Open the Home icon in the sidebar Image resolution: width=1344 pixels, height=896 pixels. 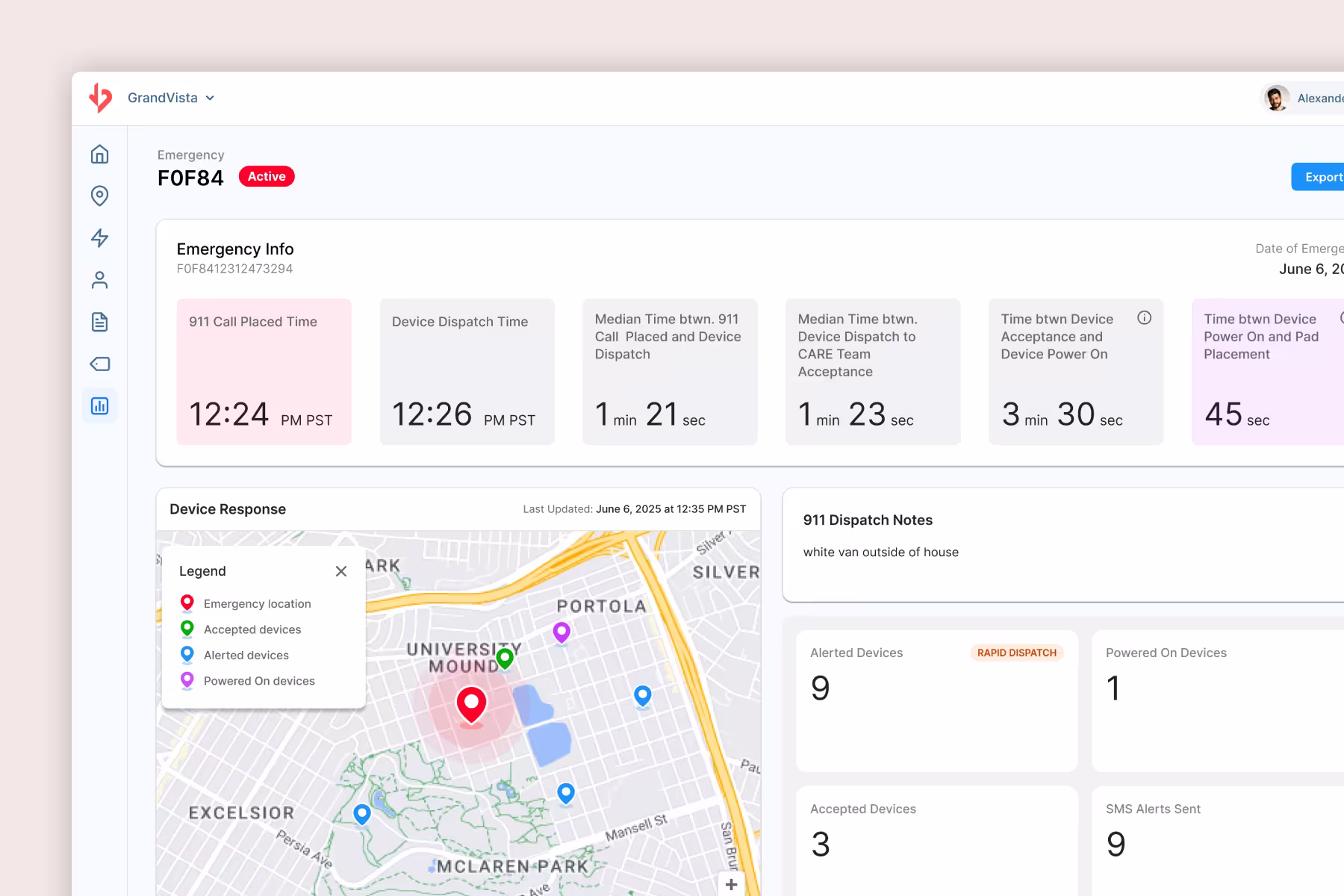[x=99, y=154]
